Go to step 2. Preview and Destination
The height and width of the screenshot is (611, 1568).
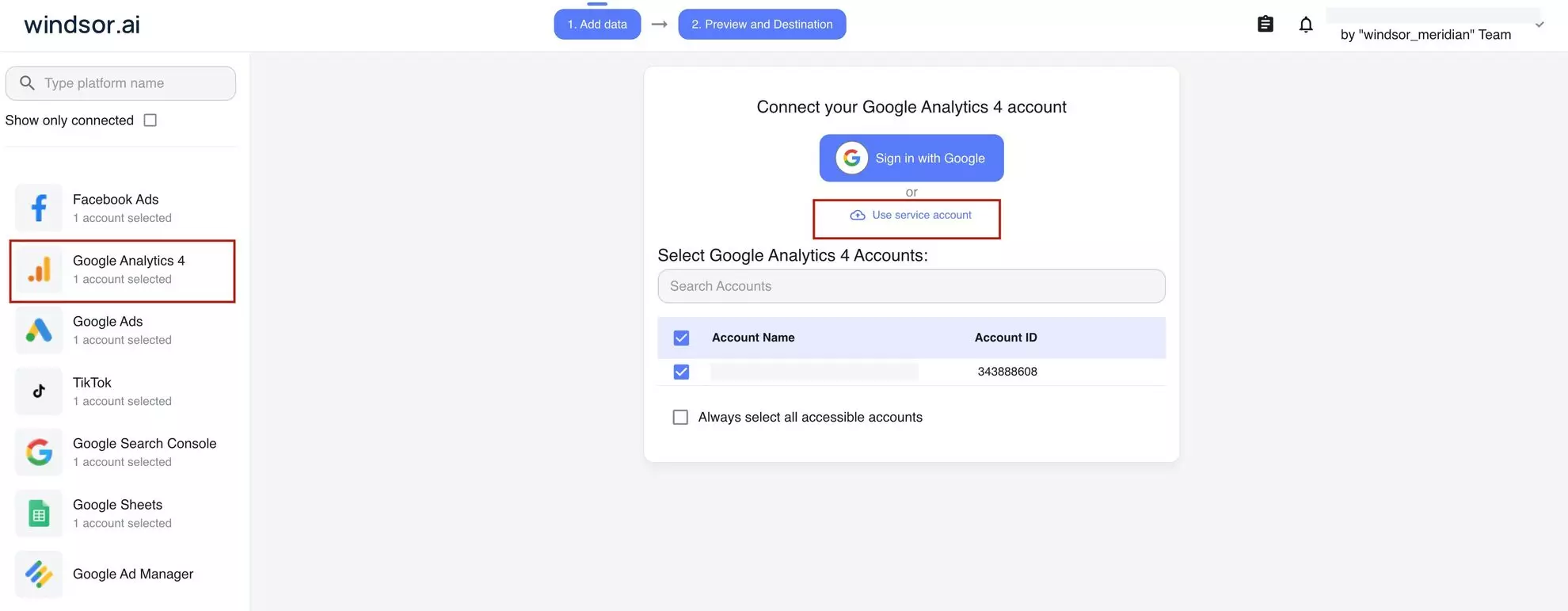762,25
